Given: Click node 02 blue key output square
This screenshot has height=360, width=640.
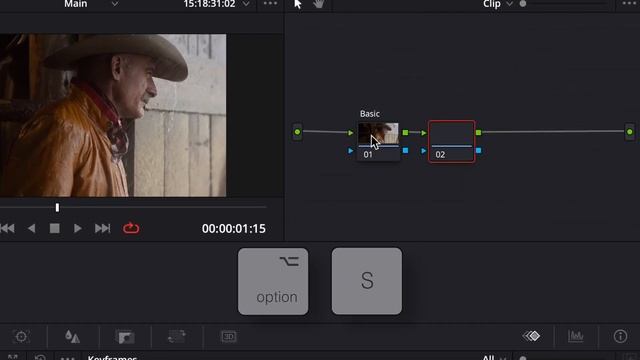Looking at the screenshot, I should 478,151.
